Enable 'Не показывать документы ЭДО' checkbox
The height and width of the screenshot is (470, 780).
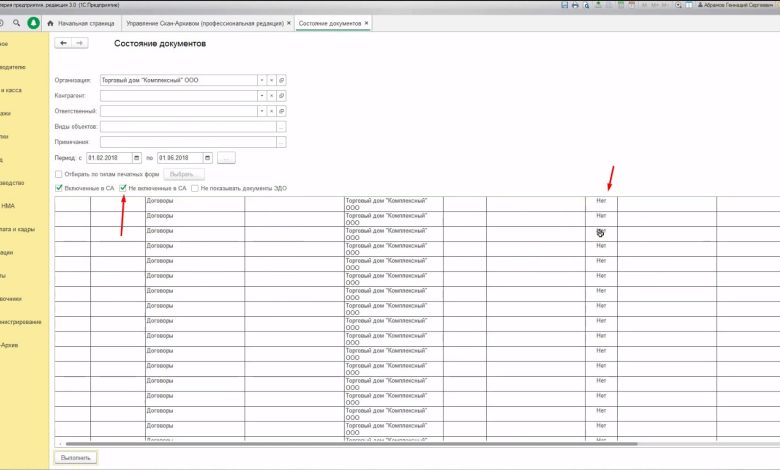197,188
